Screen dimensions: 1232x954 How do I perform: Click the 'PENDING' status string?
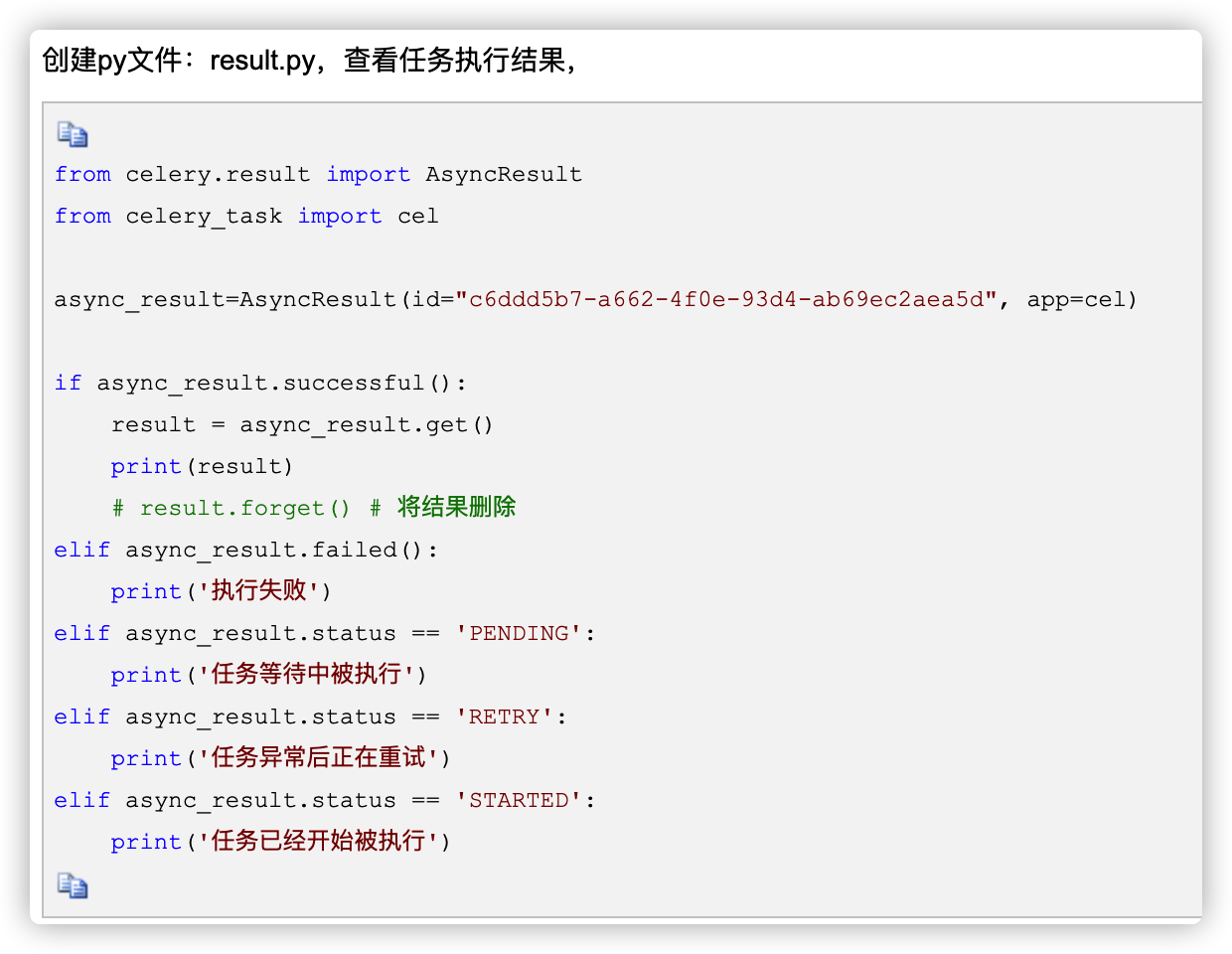point(519,634)
